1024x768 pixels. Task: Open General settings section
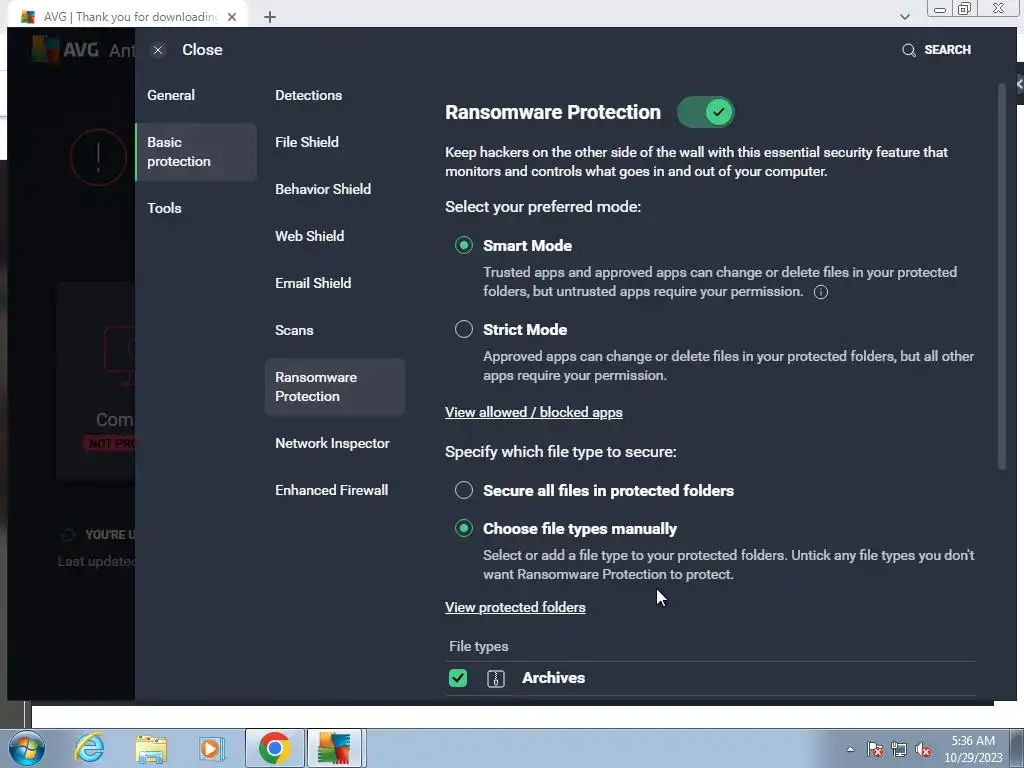coord(171,95)
